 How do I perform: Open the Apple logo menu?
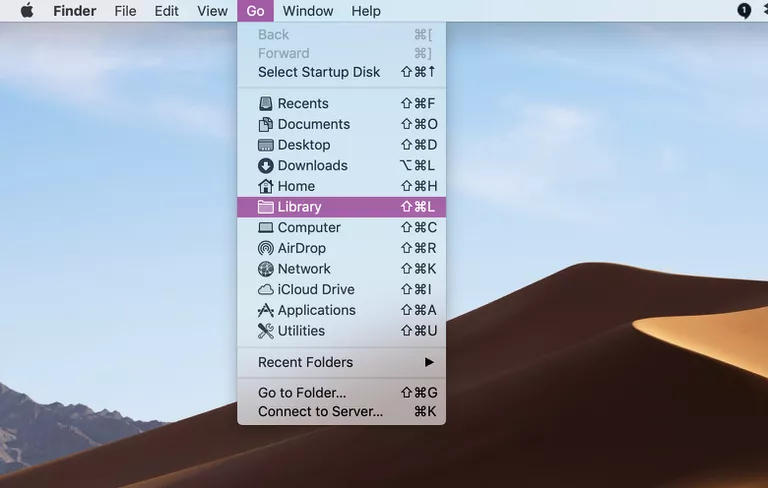coord(27,10)
